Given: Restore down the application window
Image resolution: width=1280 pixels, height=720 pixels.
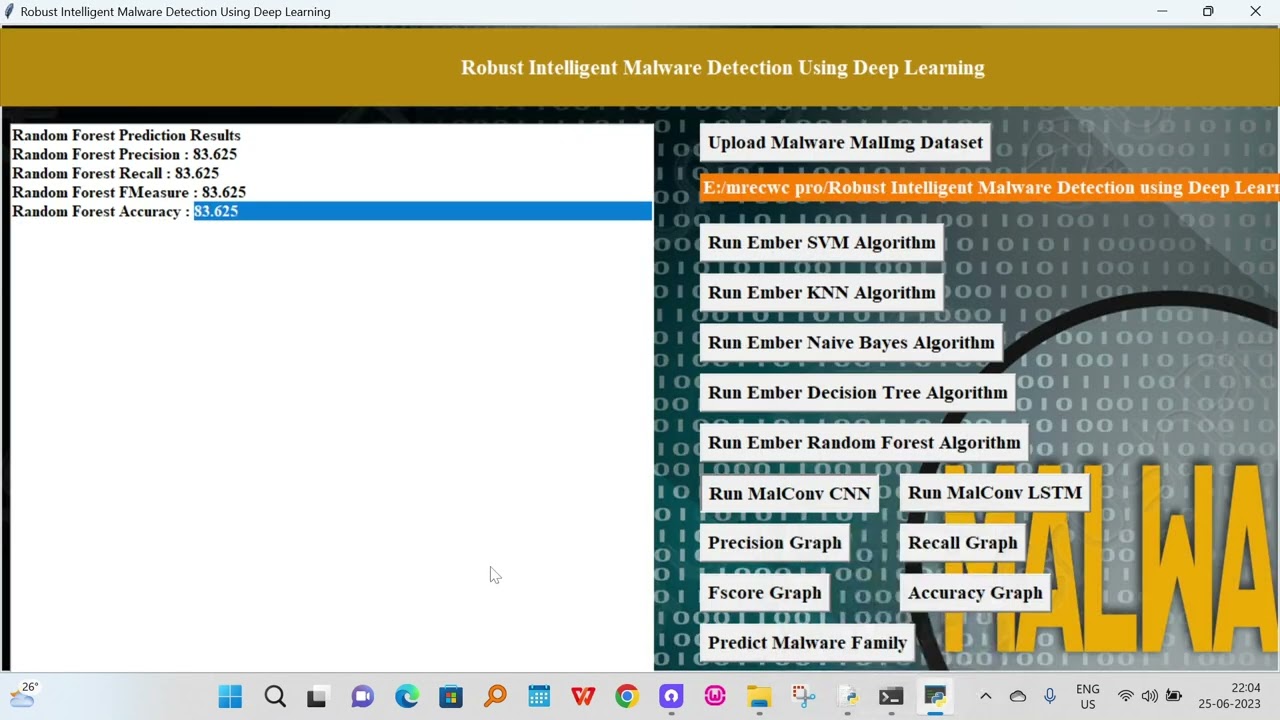Looking at the screenshot, I should (1208, 12).
